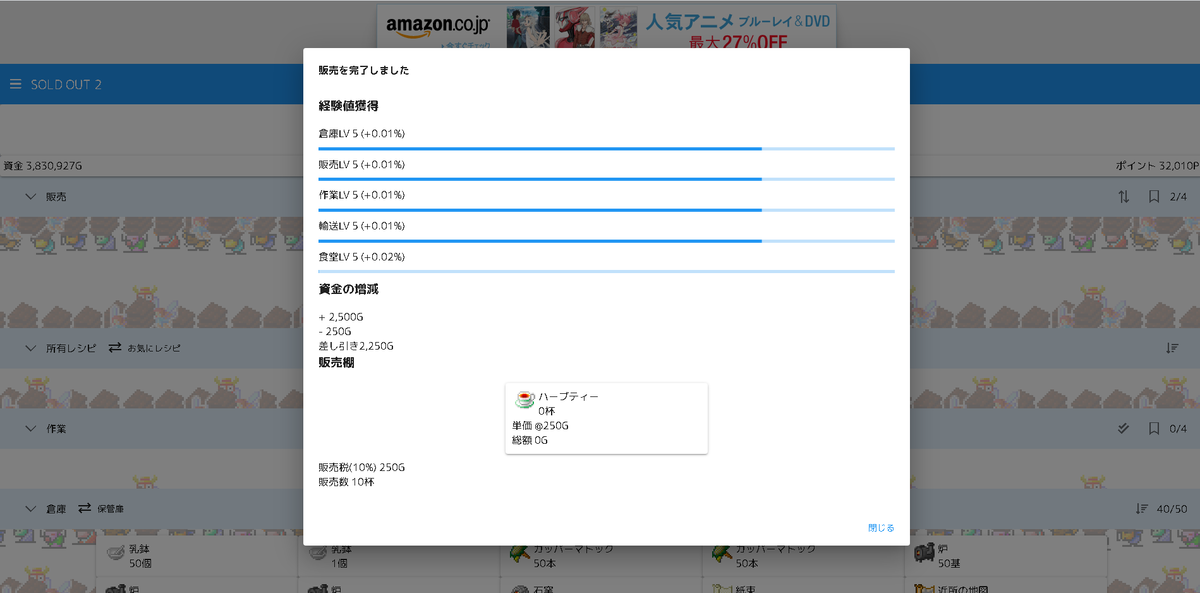Collapse the 販売 section

point(30,196)
